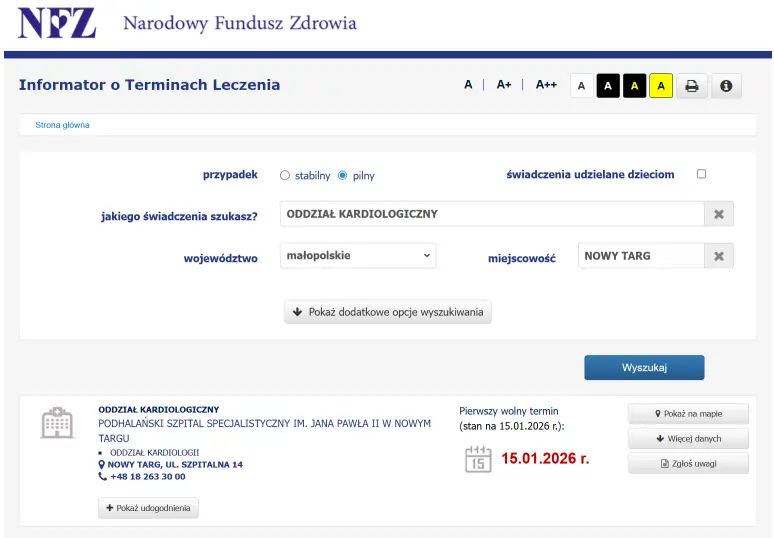
Task: Select medium font size A+
Action: (x=504, y=85)
